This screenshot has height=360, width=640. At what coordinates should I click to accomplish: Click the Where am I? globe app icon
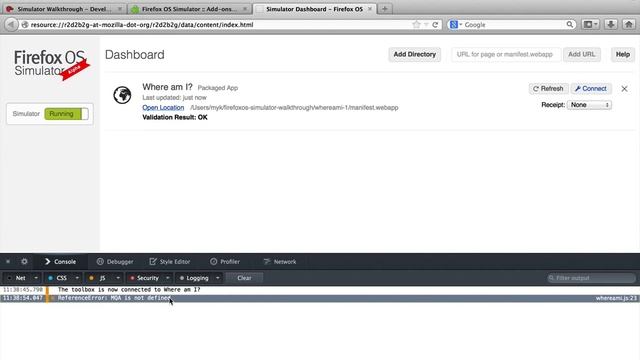click(x=122, y=95)
